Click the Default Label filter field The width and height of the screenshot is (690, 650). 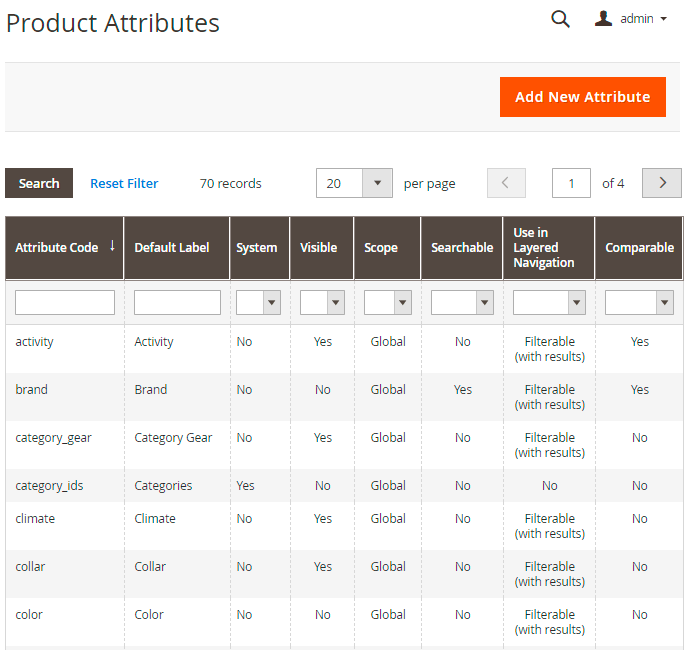click(177, 303)
